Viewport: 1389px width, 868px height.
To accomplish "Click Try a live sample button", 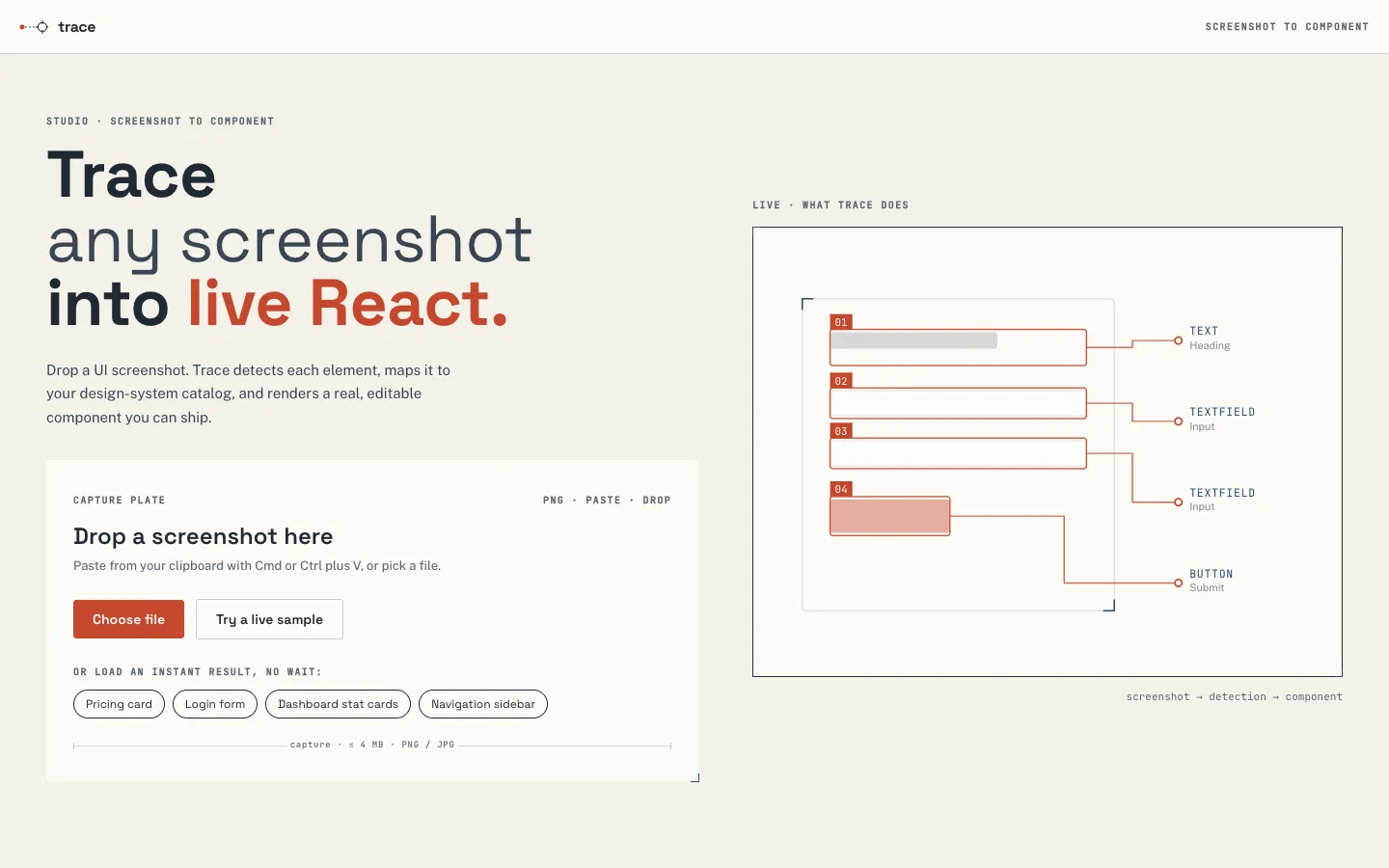I will [x=269, y=619].
